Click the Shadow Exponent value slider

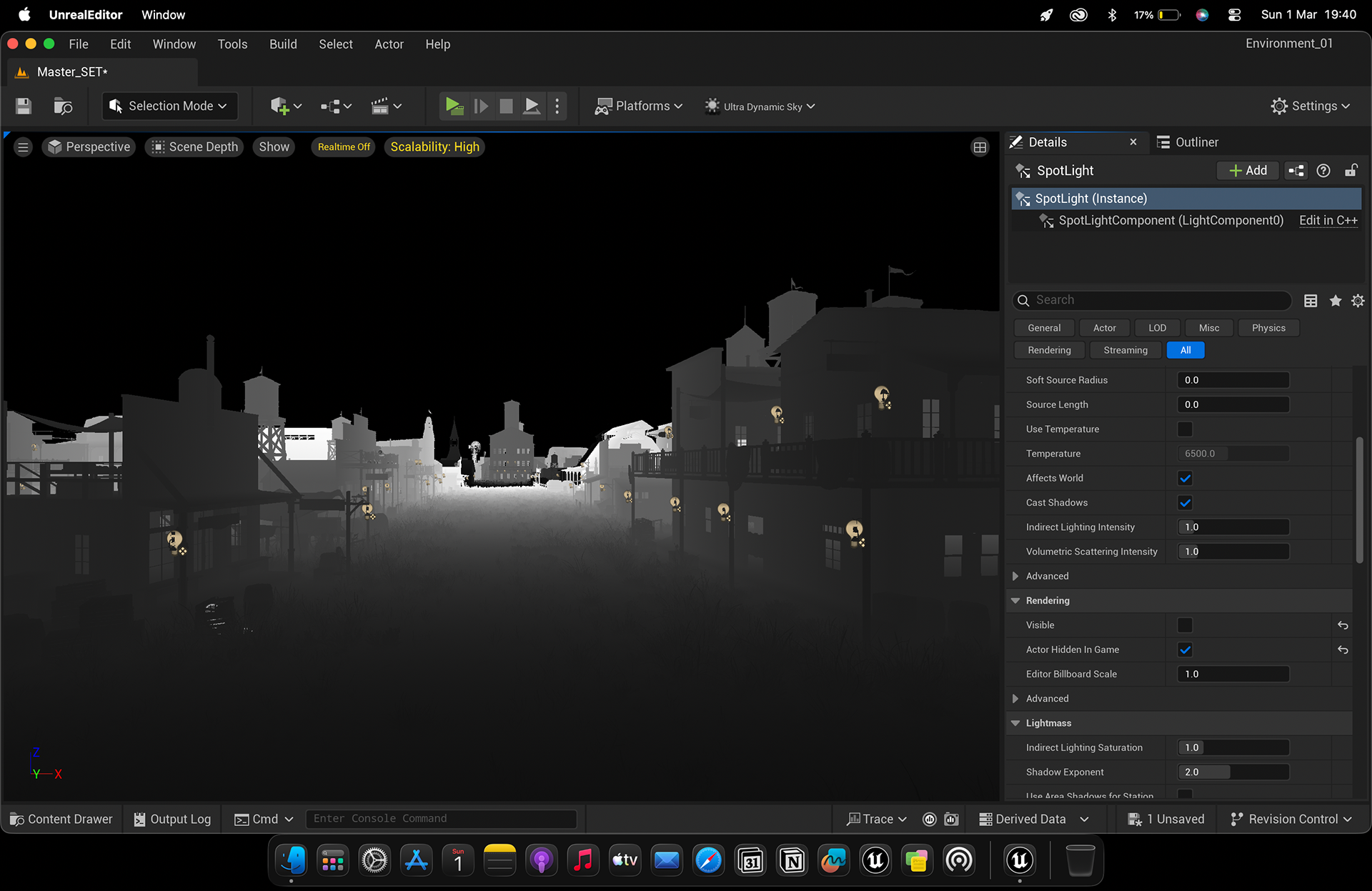click(1233, 772)
